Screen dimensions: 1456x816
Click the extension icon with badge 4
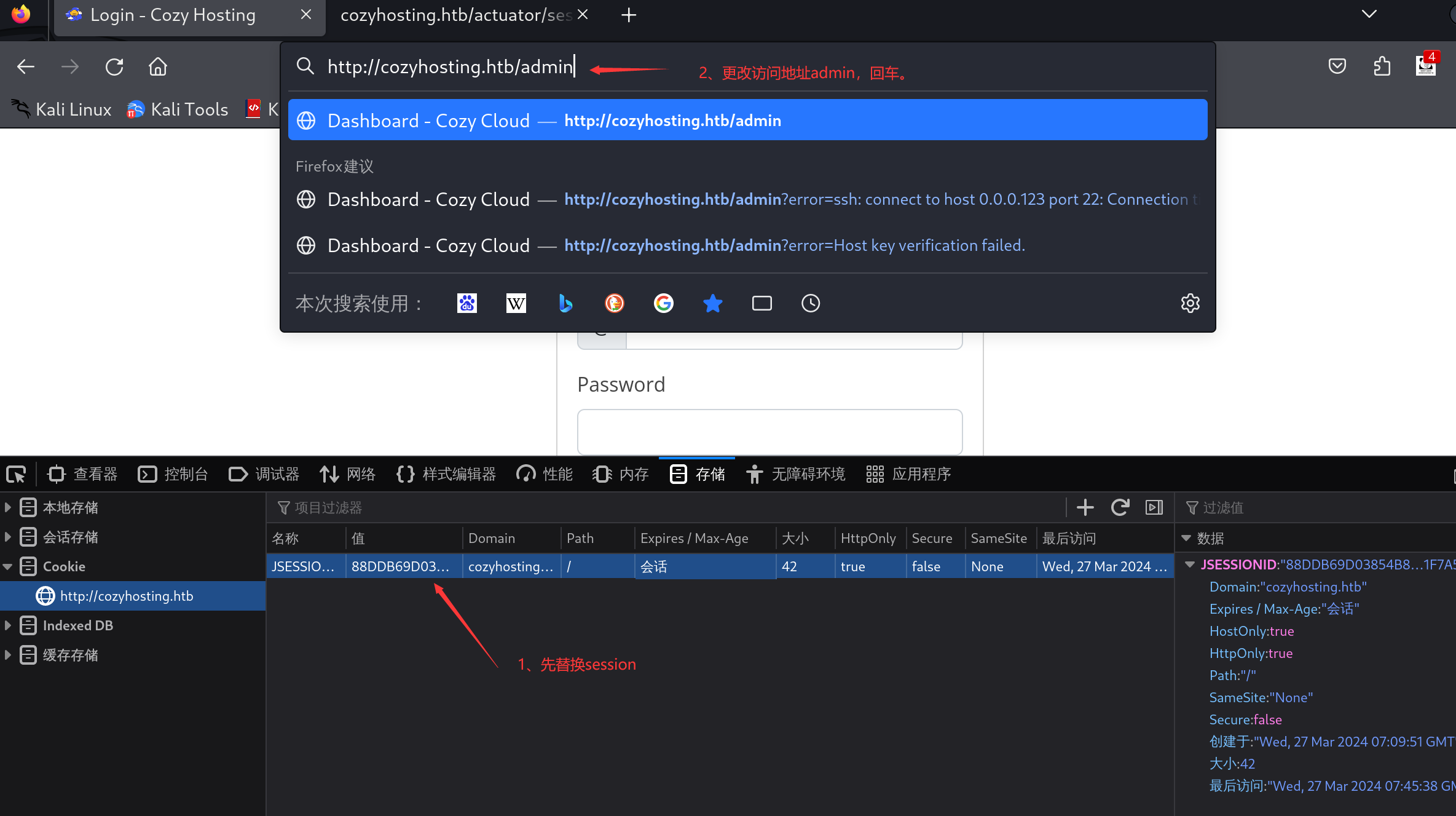click(x=1426, y=65)
